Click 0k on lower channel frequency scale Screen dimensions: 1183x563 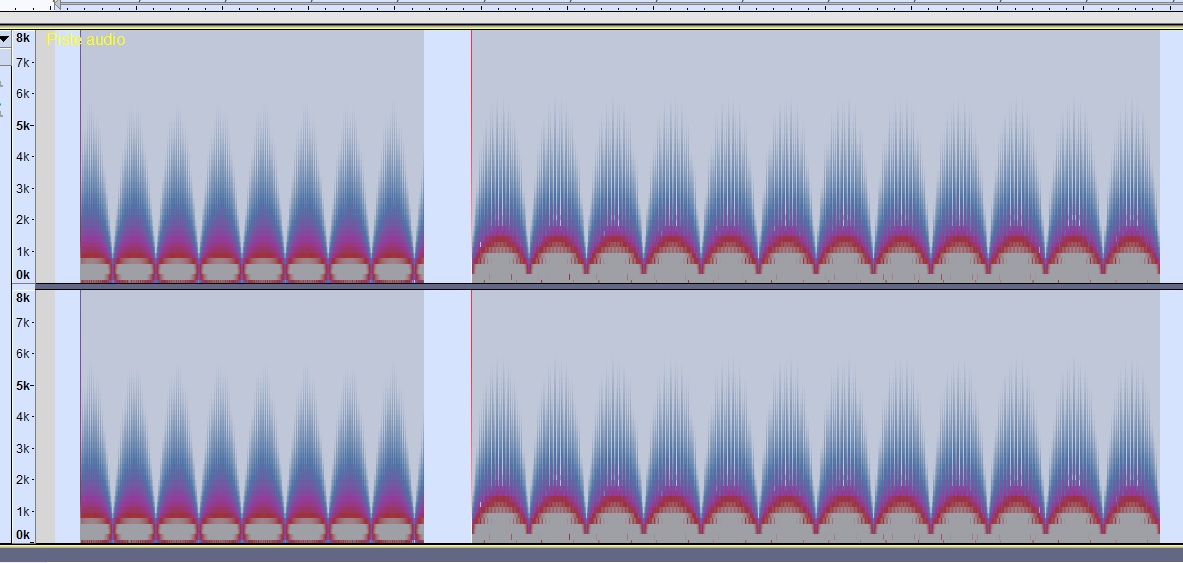[22, 535]
